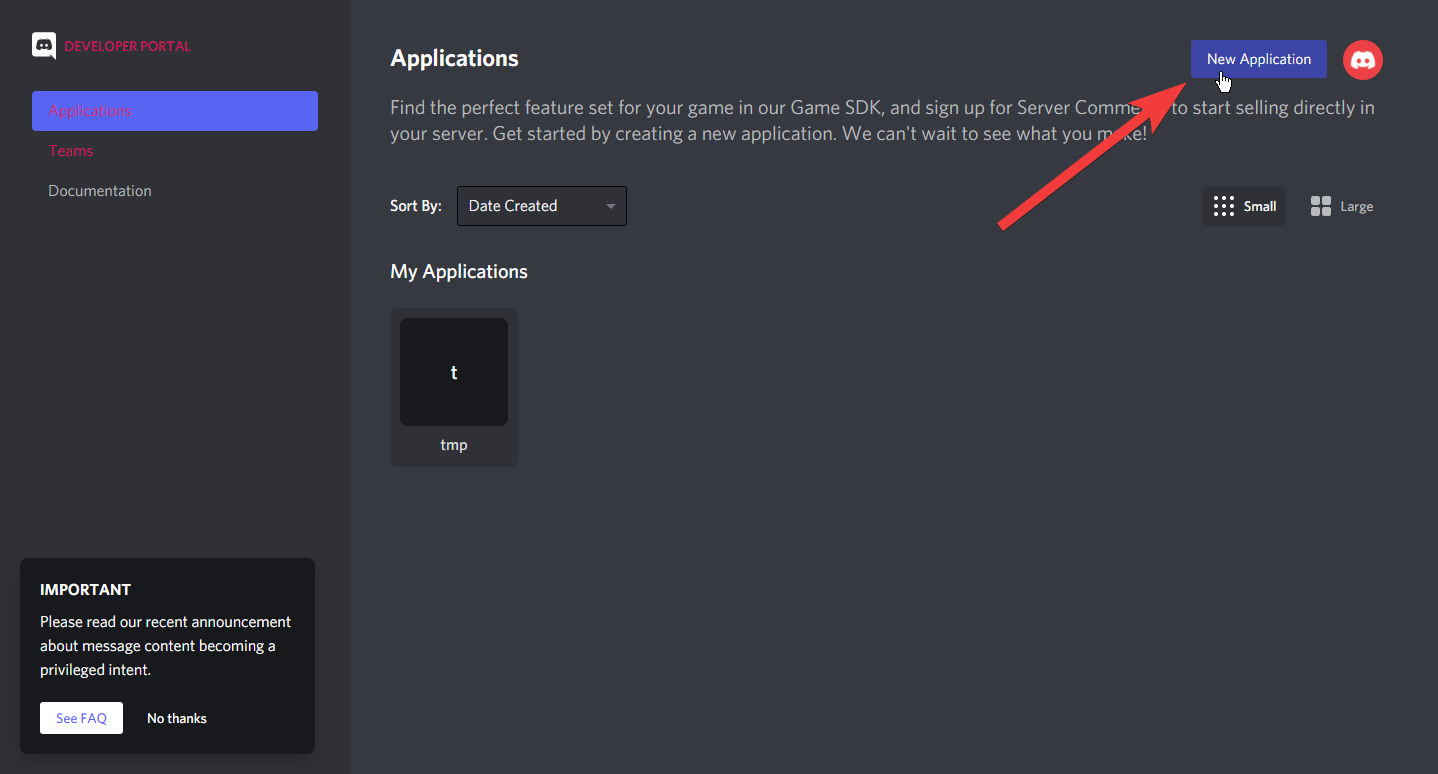Click the Sort By label text
This screenshot has height=774, width=1438.
pyautogui.click(x=415, y=206)
